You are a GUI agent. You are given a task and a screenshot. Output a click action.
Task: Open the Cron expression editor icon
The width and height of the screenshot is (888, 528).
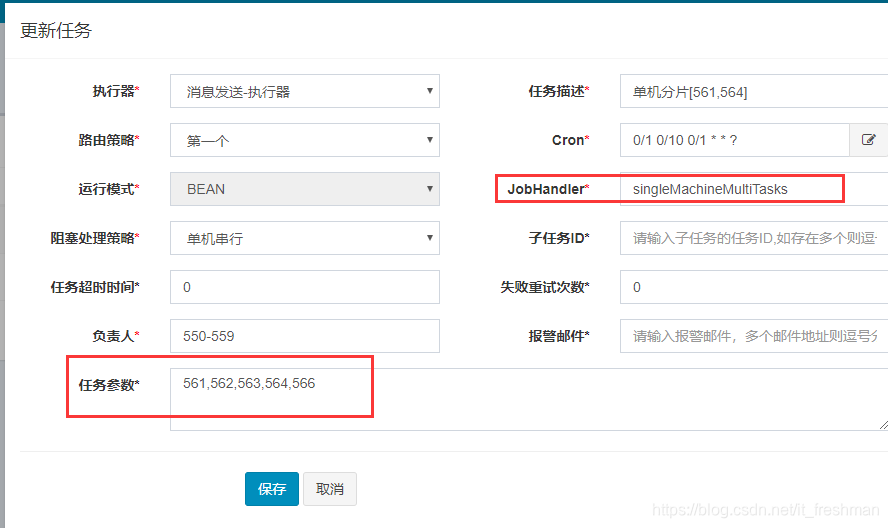coord(869,140)
